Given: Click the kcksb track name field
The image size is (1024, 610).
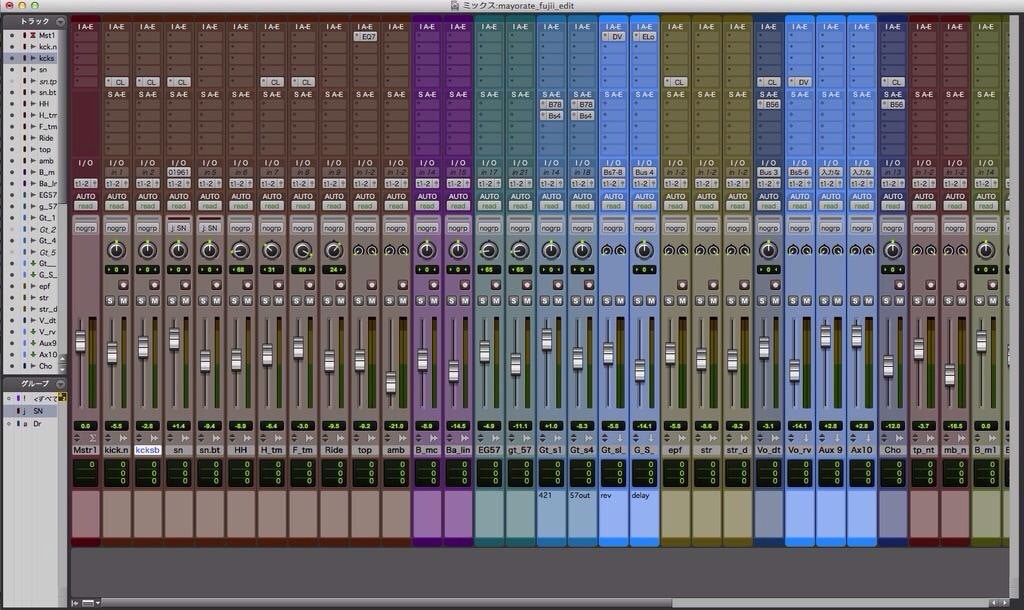Looking at the screenshot, I should pyautogui.click(x=147, y=450).
